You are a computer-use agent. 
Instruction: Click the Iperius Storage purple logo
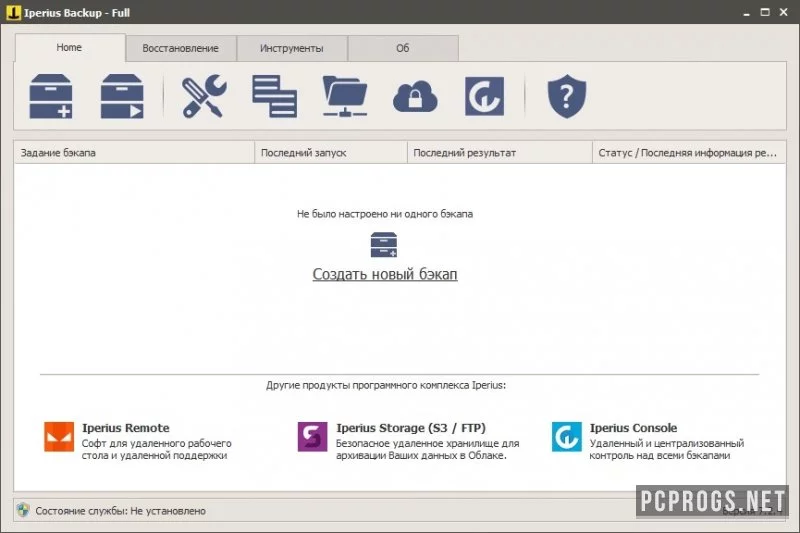point(312,437)
